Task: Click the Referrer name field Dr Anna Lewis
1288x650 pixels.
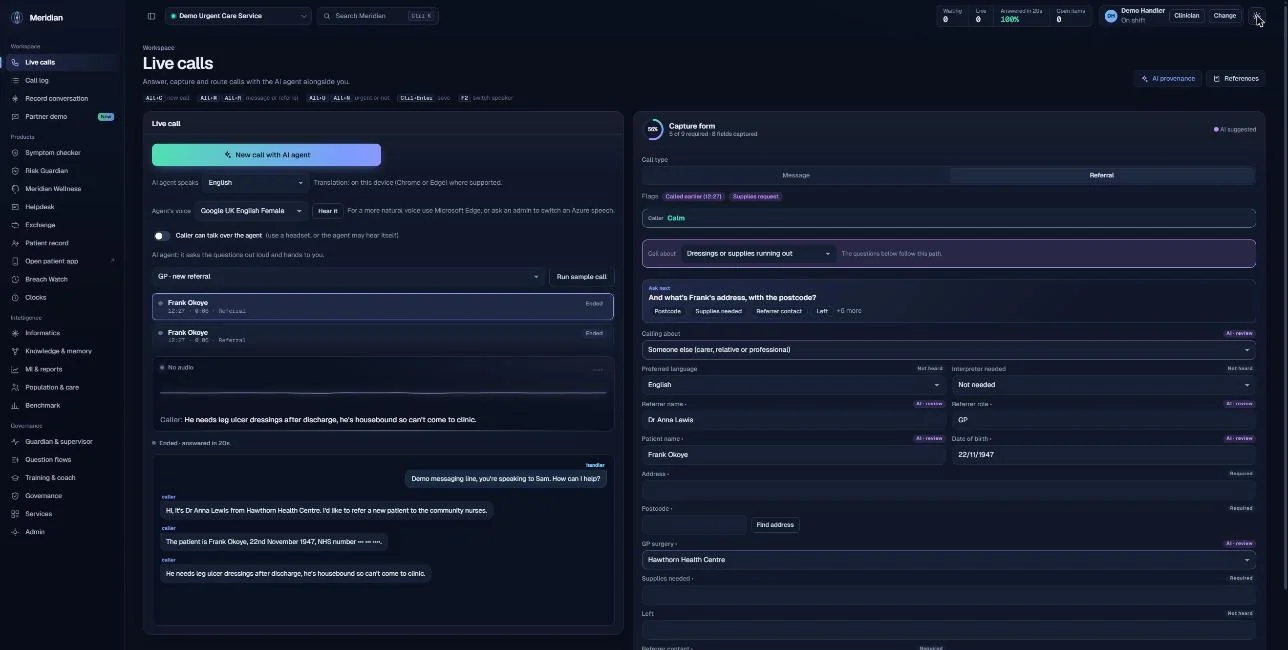Action: pos(793,420)
